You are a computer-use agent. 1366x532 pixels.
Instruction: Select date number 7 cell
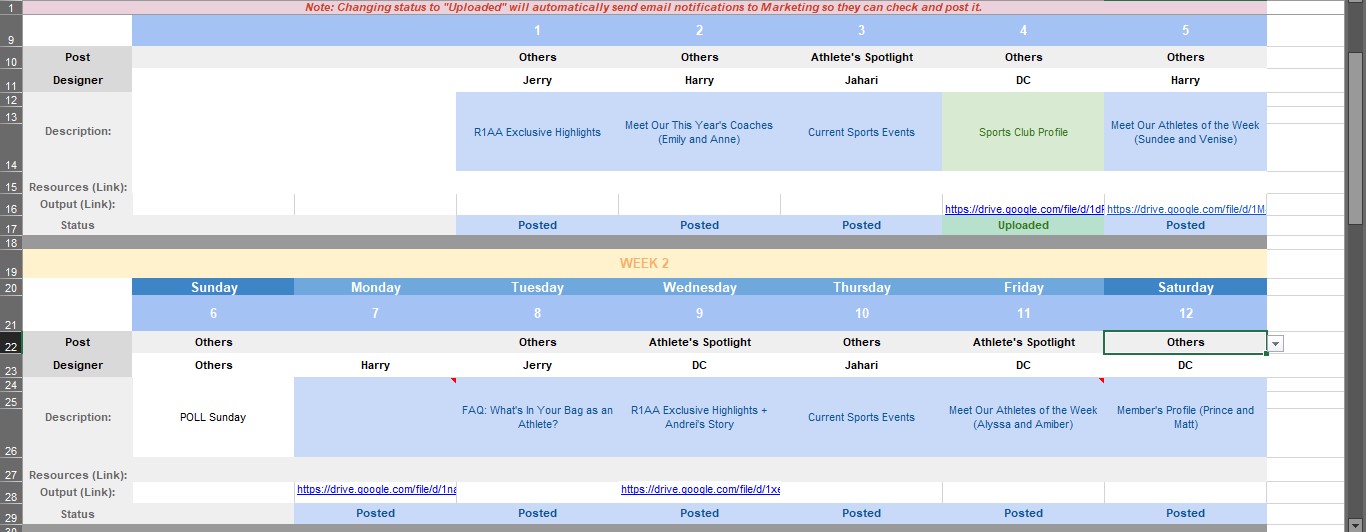[x=376, y=313]
